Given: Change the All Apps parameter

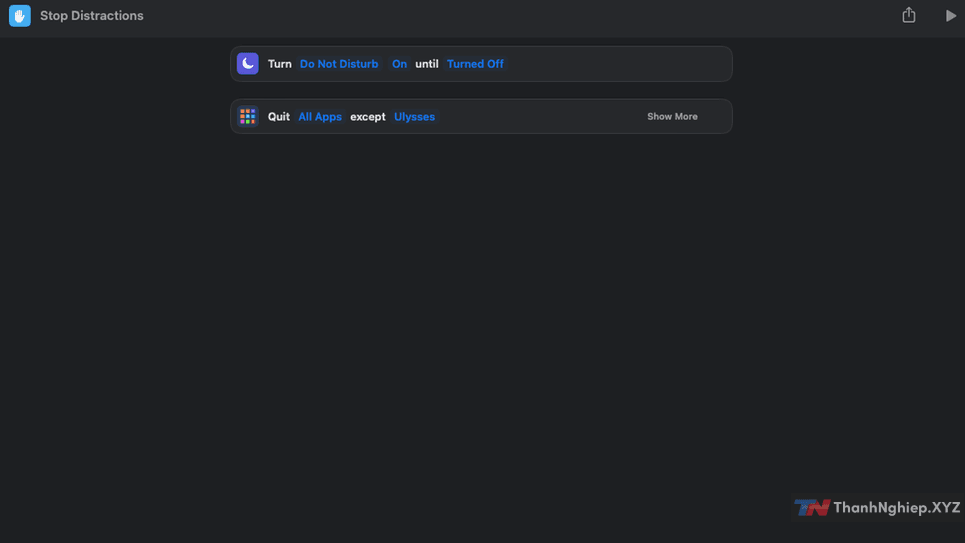Looking at the screenshot, I should pos(320,117).
